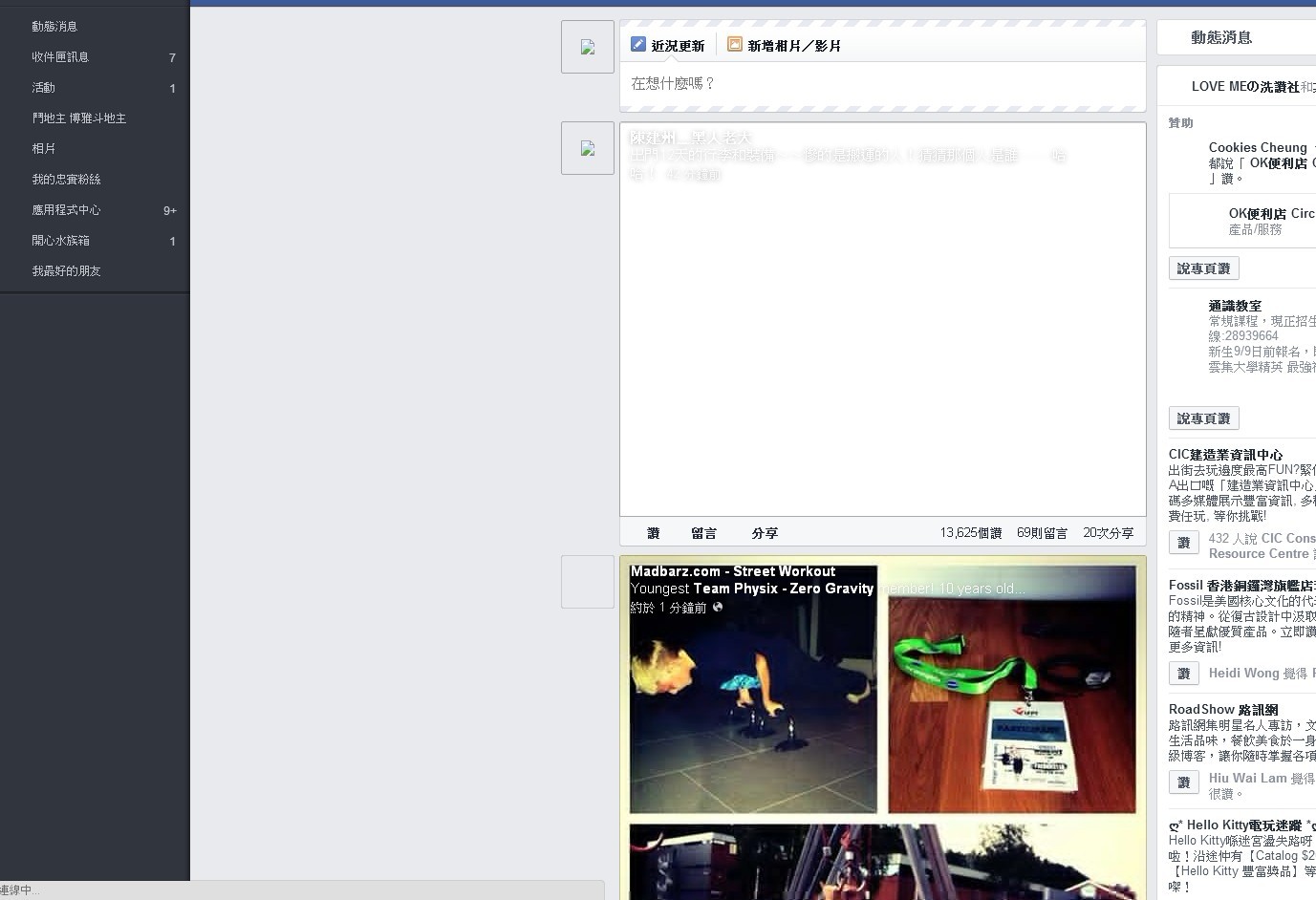The height and width of the screenshot is (900, 1316).
Task: Click the status update pencil icon
Action: [638, 44]
